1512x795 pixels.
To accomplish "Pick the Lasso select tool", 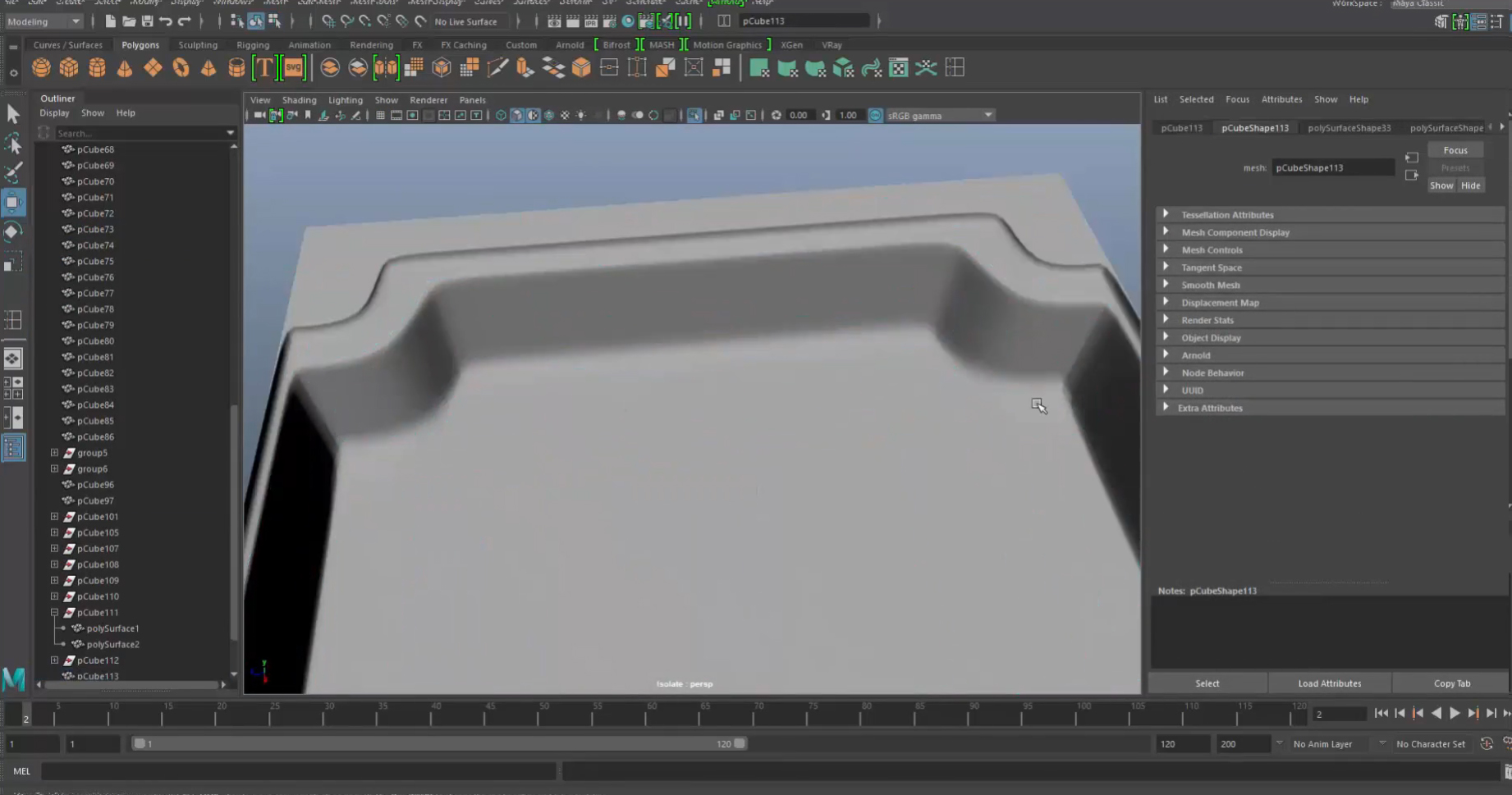I will pyautogui.click(x=13, y=144).
